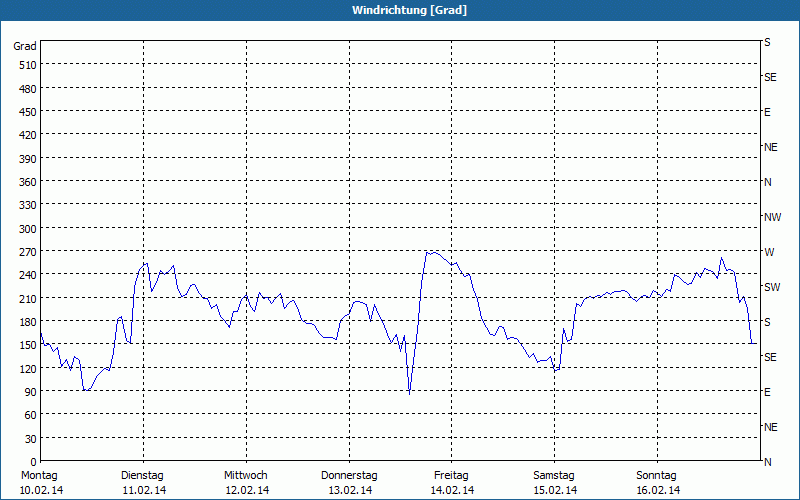The image size is (800, 500).
Task: Click the 150 value on the left axis
Action: click(x=28, y=345)
